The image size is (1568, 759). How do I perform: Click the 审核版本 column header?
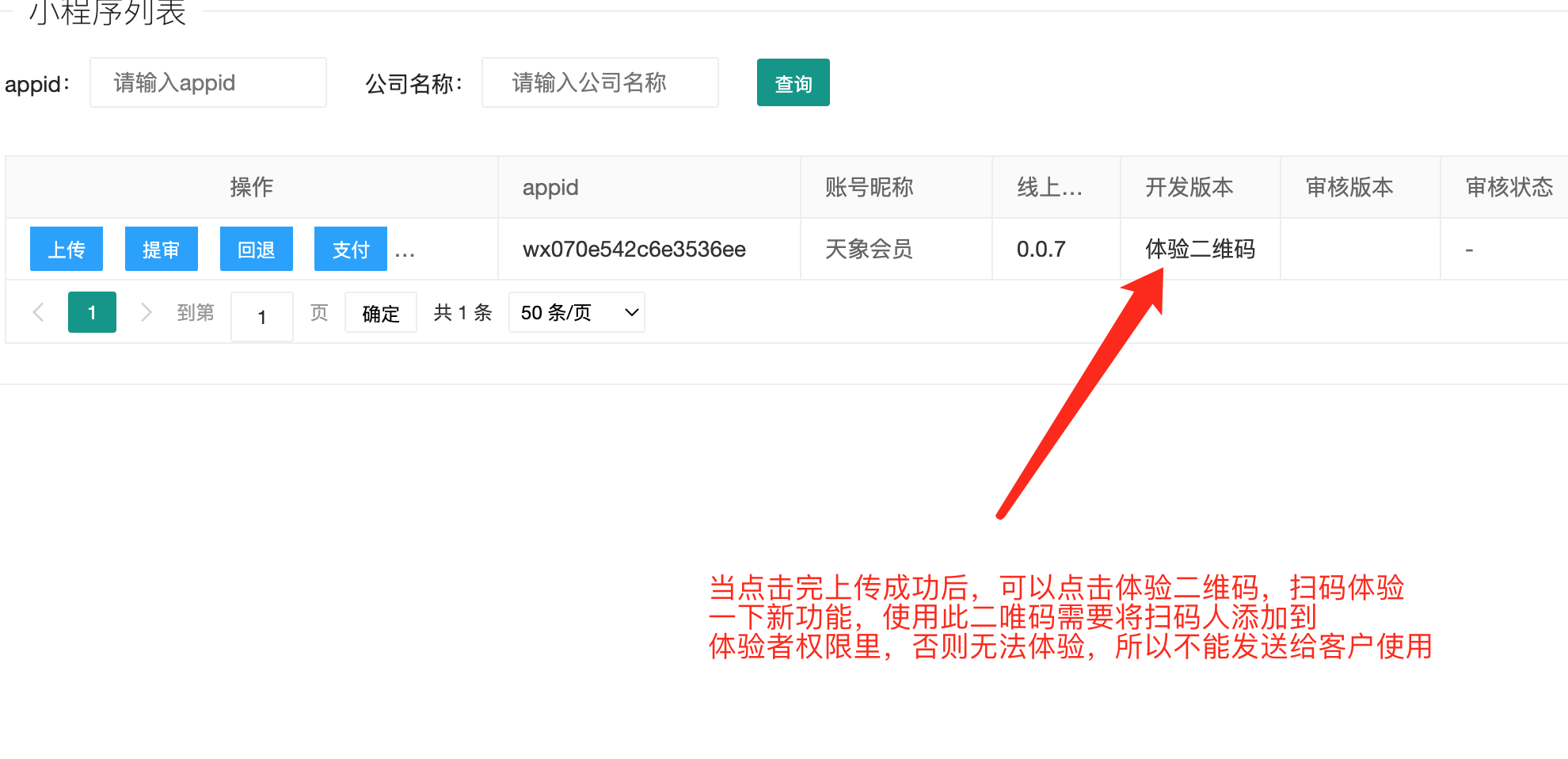1349,187
